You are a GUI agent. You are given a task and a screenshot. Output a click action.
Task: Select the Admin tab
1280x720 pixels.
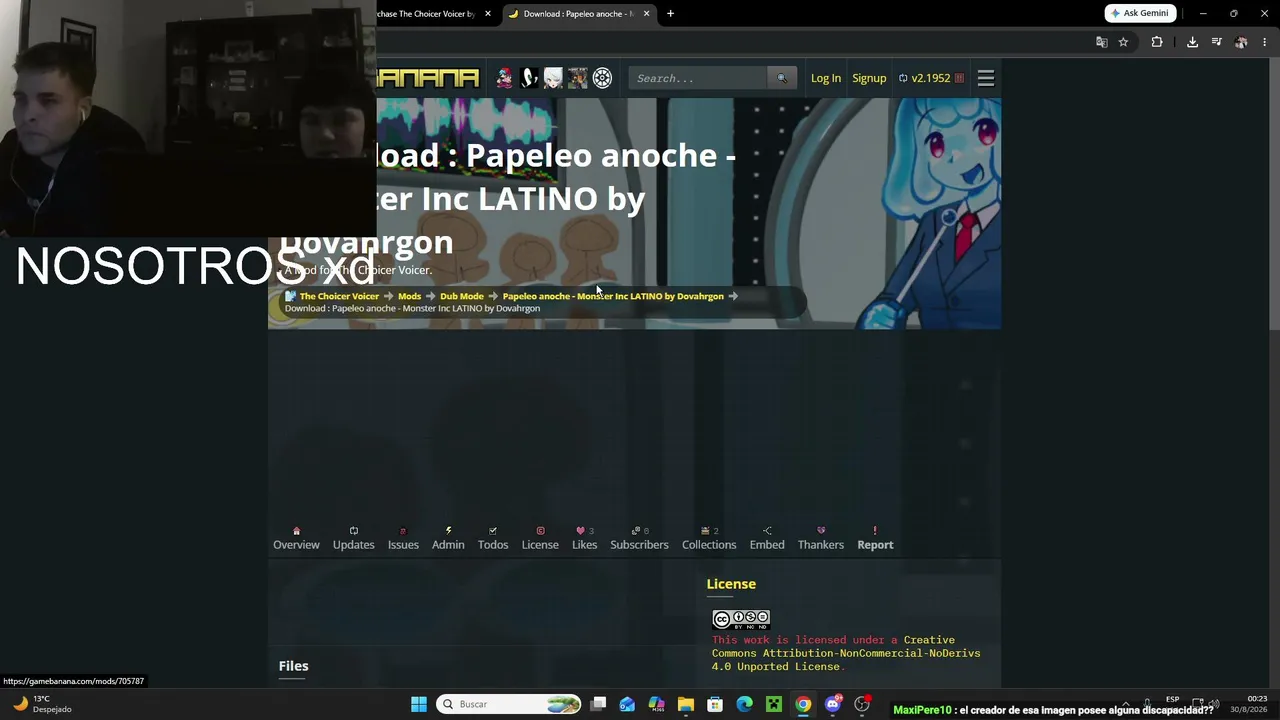pos(448,538)
